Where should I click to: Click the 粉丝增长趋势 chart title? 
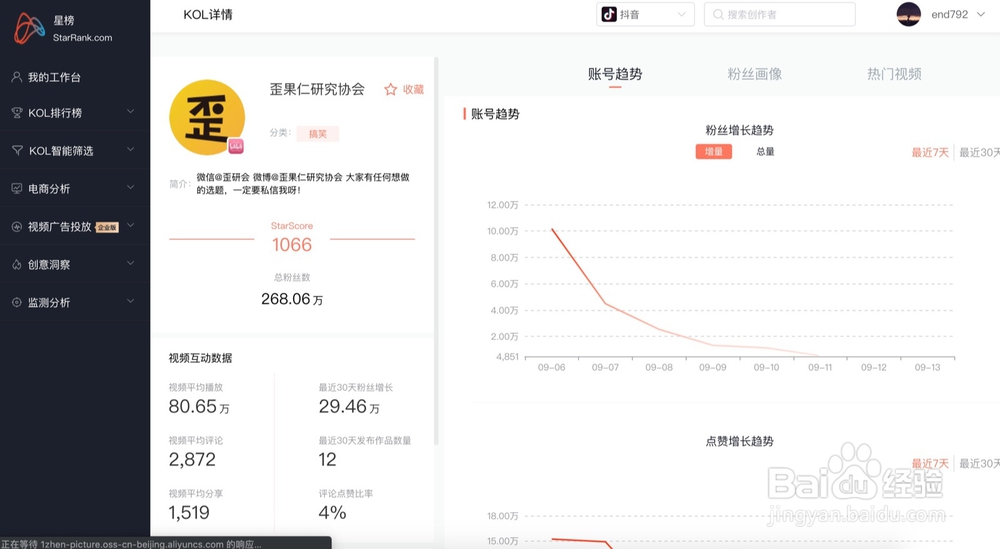tap(739, 130)
